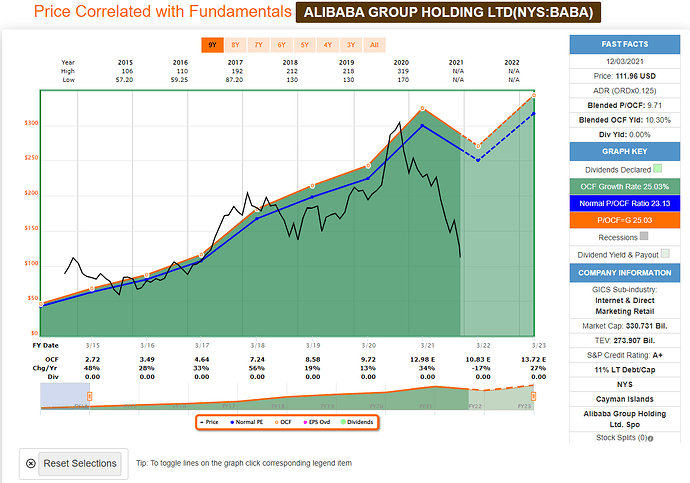Image resolution: width=690 pixels, height=483 pixels.
Task: Click the Blended P/OCF: 9.71 value
Action: tap(624, 105)
